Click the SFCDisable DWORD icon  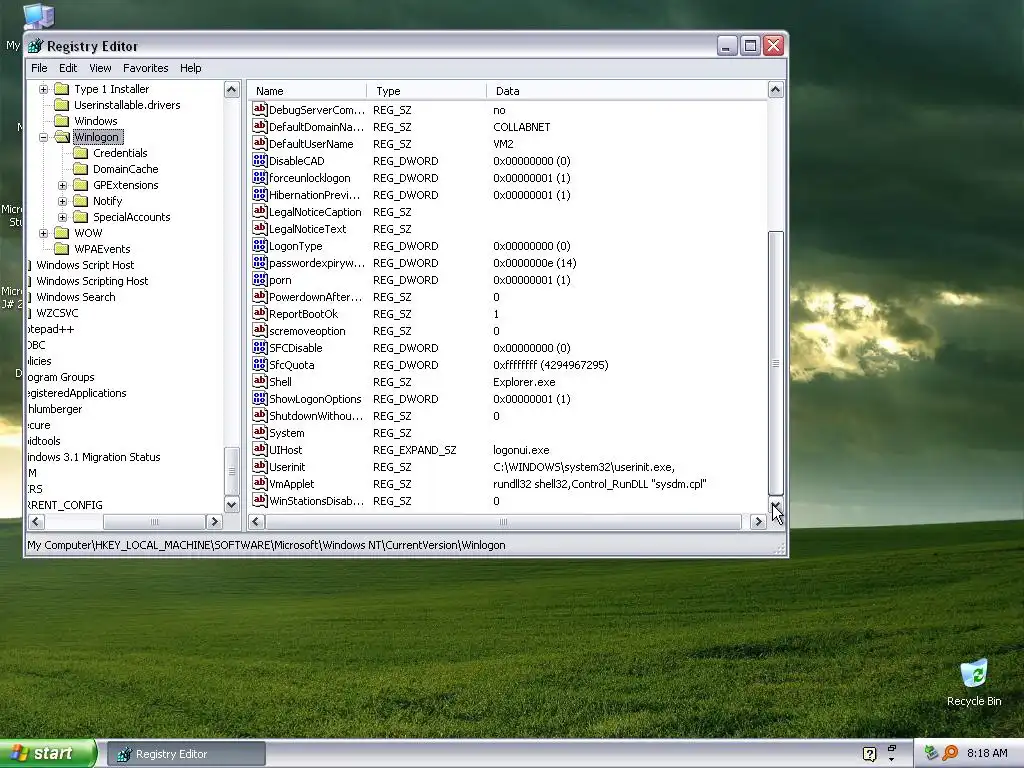259,347
